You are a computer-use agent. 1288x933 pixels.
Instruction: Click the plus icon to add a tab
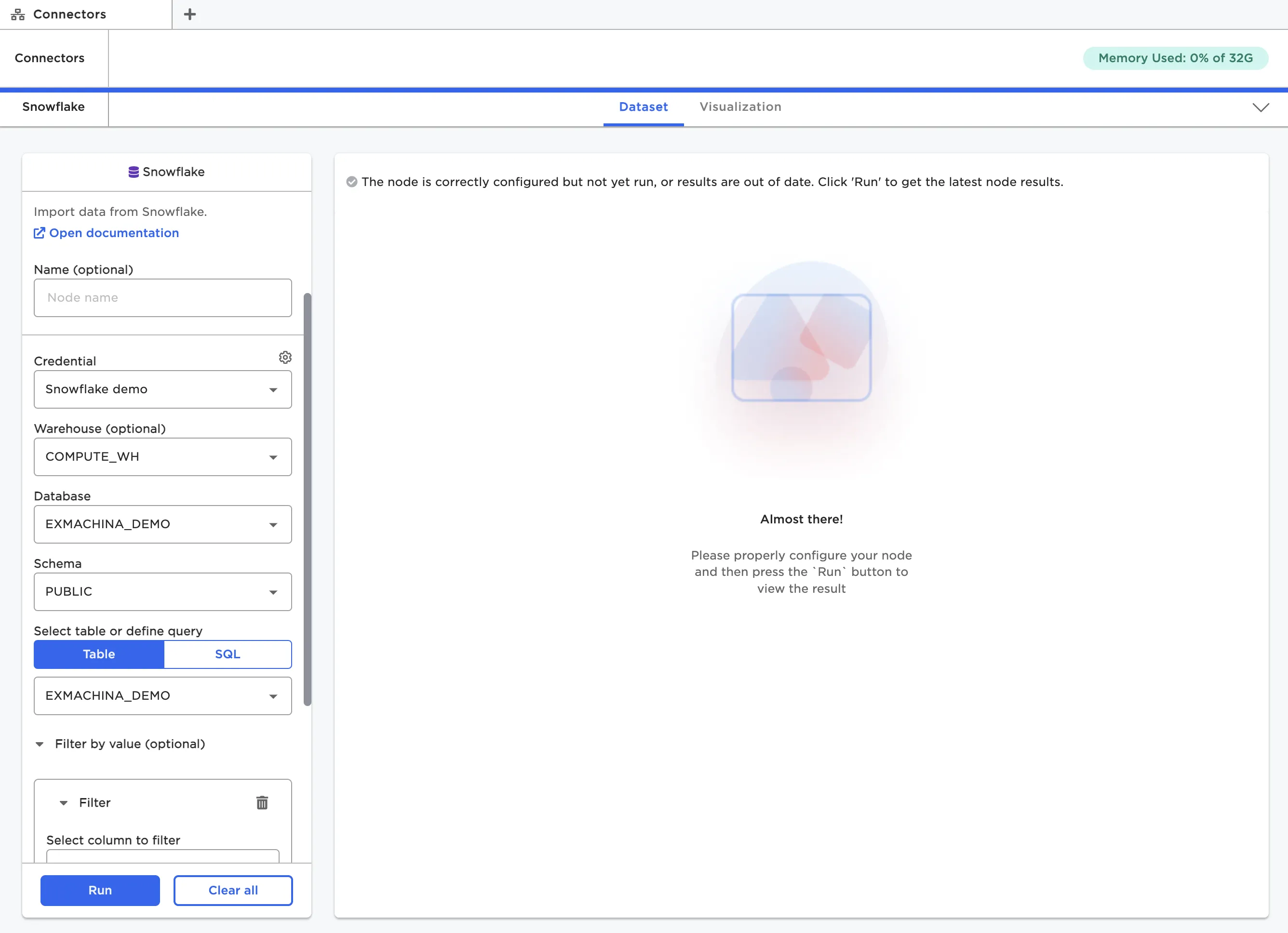tap(189, 14)
